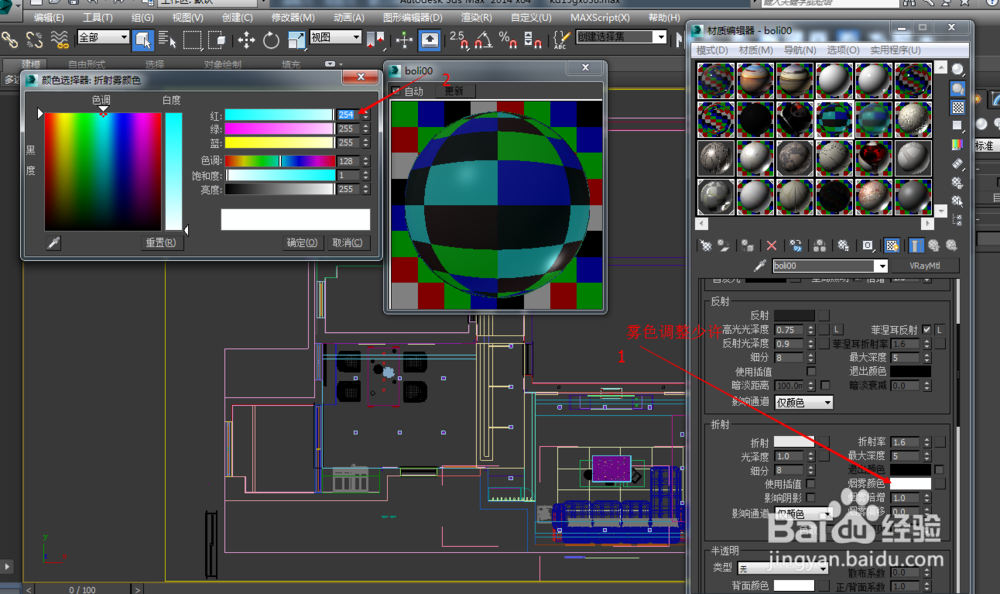Click the red value field showing 254

tap(348, 114)
